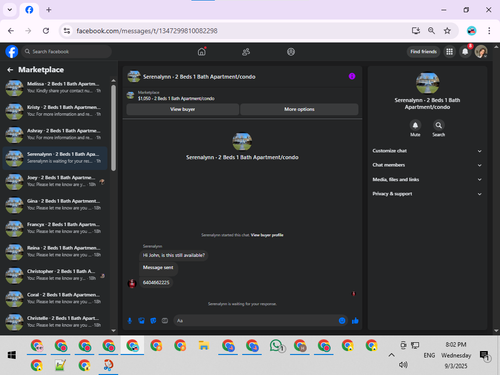The width and height of the screenshot is (500, 375).
Task: Open the Chrome three-dot menu
Action: (489, 31)
